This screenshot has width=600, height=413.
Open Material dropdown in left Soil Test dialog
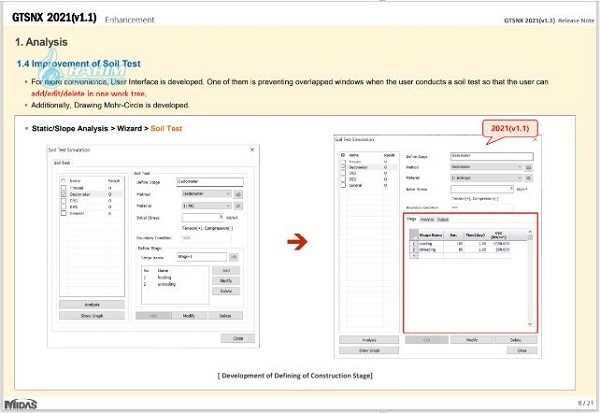click(x=206, y=206)
